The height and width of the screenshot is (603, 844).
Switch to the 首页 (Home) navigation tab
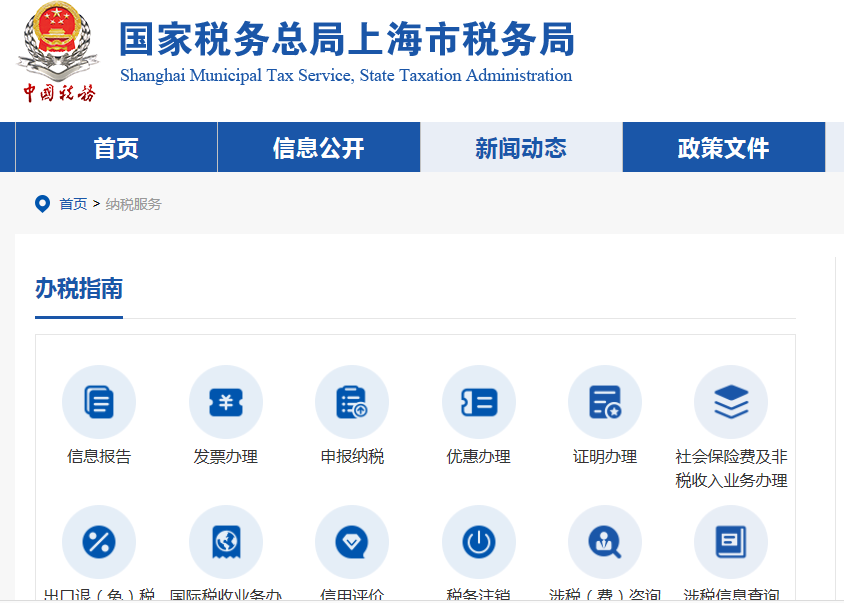115,147
